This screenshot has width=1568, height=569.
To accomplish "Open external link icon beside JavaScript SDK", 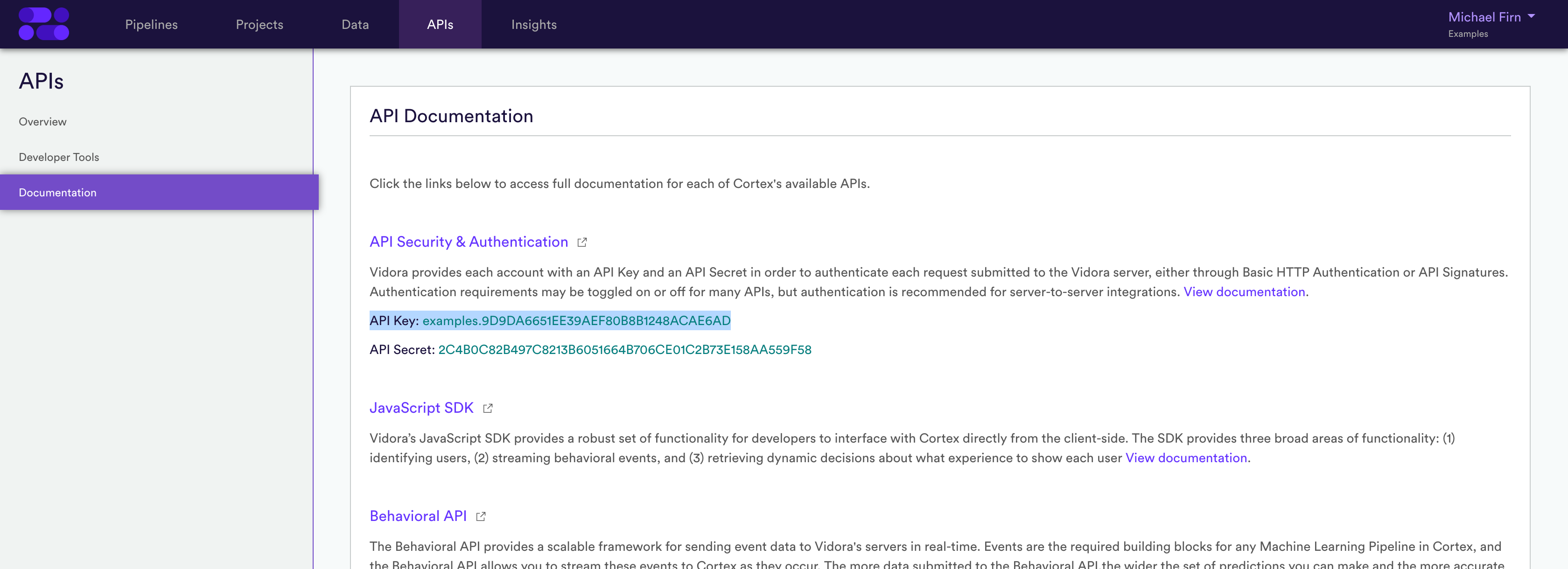I will 488,409.
